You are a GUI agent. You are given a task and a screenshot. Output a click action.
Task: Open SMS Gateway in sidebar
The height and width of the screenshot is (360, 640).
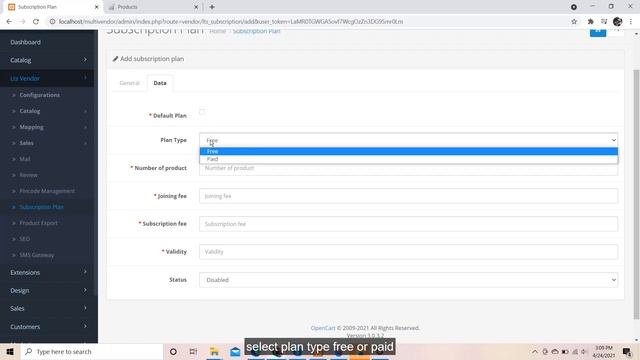click(x=37, y=255)
